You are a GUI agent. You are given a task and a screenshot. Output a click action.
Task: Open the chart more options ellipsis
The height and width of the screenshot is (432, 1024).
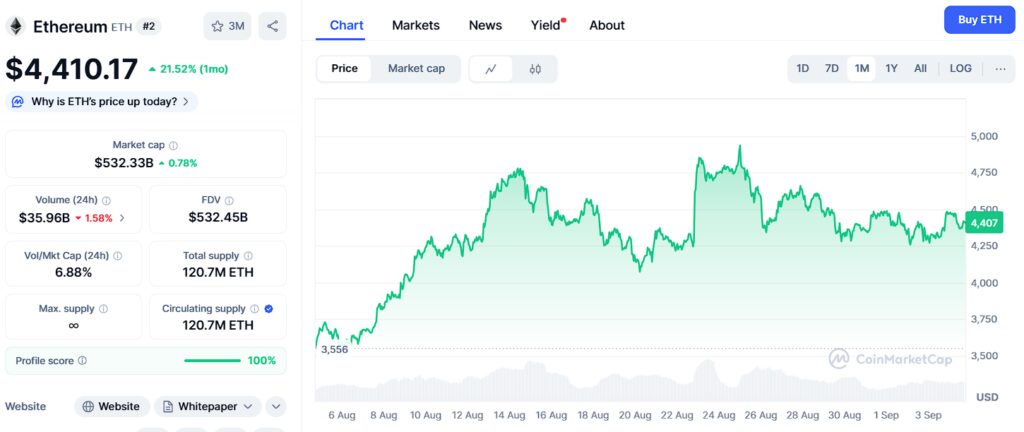(x=1000, y=69)
